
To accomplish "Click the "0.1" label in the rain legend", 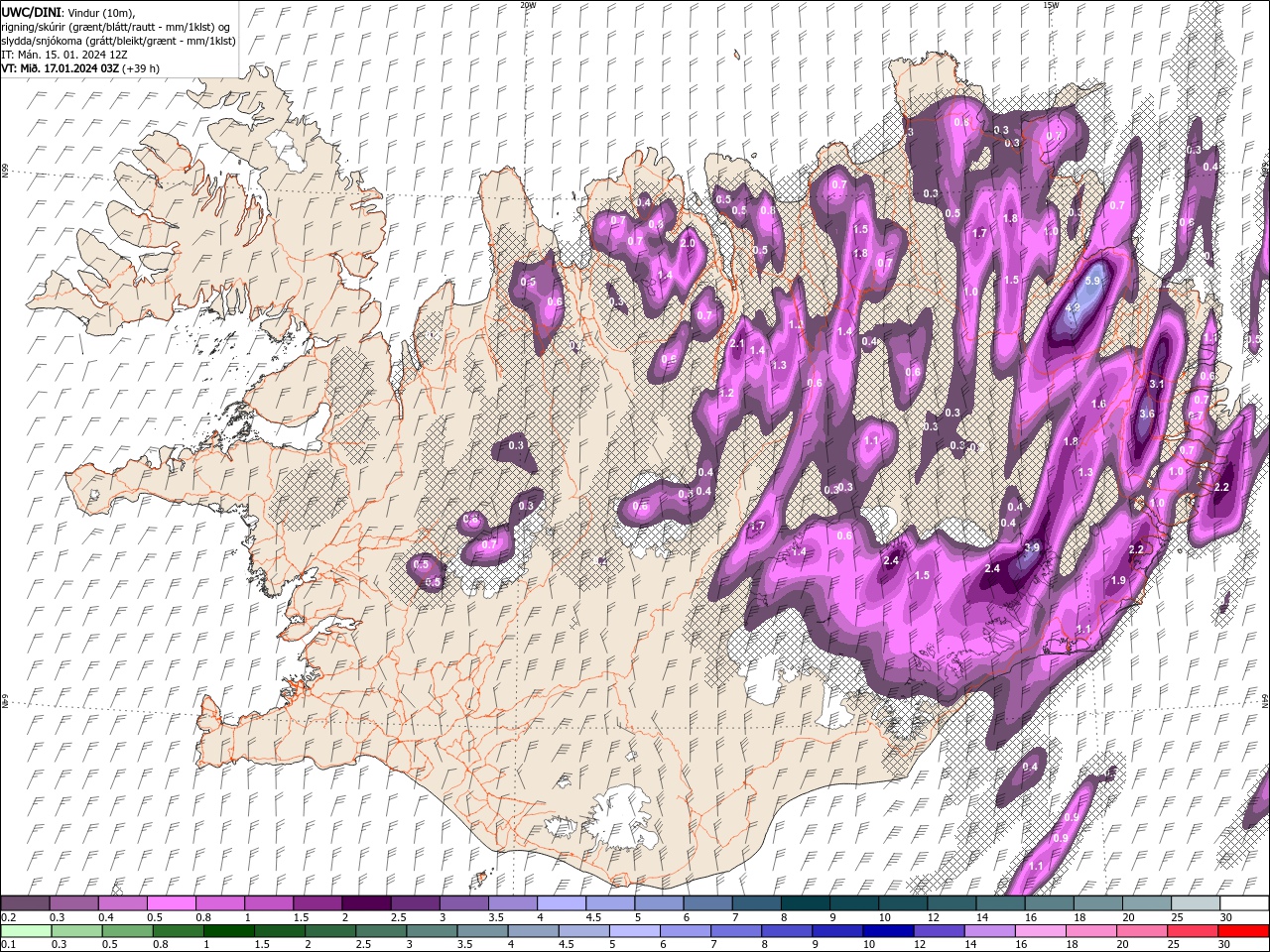I will [7, 945].
